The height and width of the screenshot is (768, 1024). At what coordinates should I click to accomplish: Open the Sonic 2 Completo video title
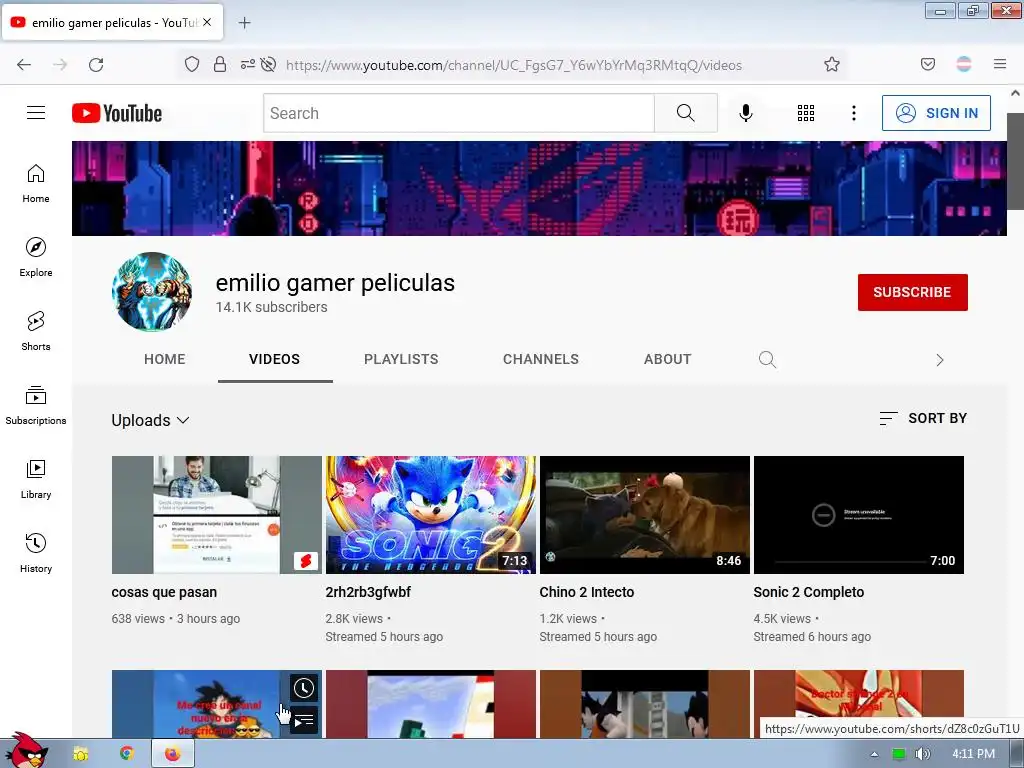tap(808, 592)
